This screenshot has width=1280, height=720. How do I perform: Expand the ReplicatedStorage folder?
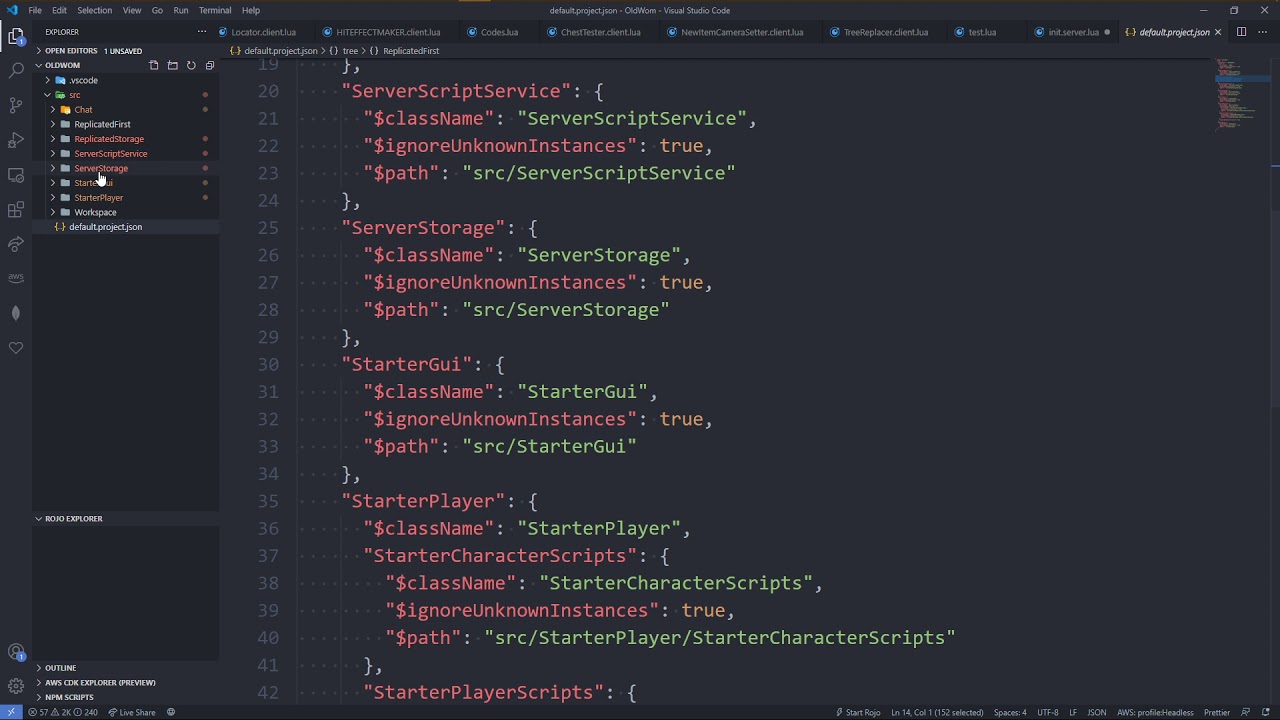point(109,139)
